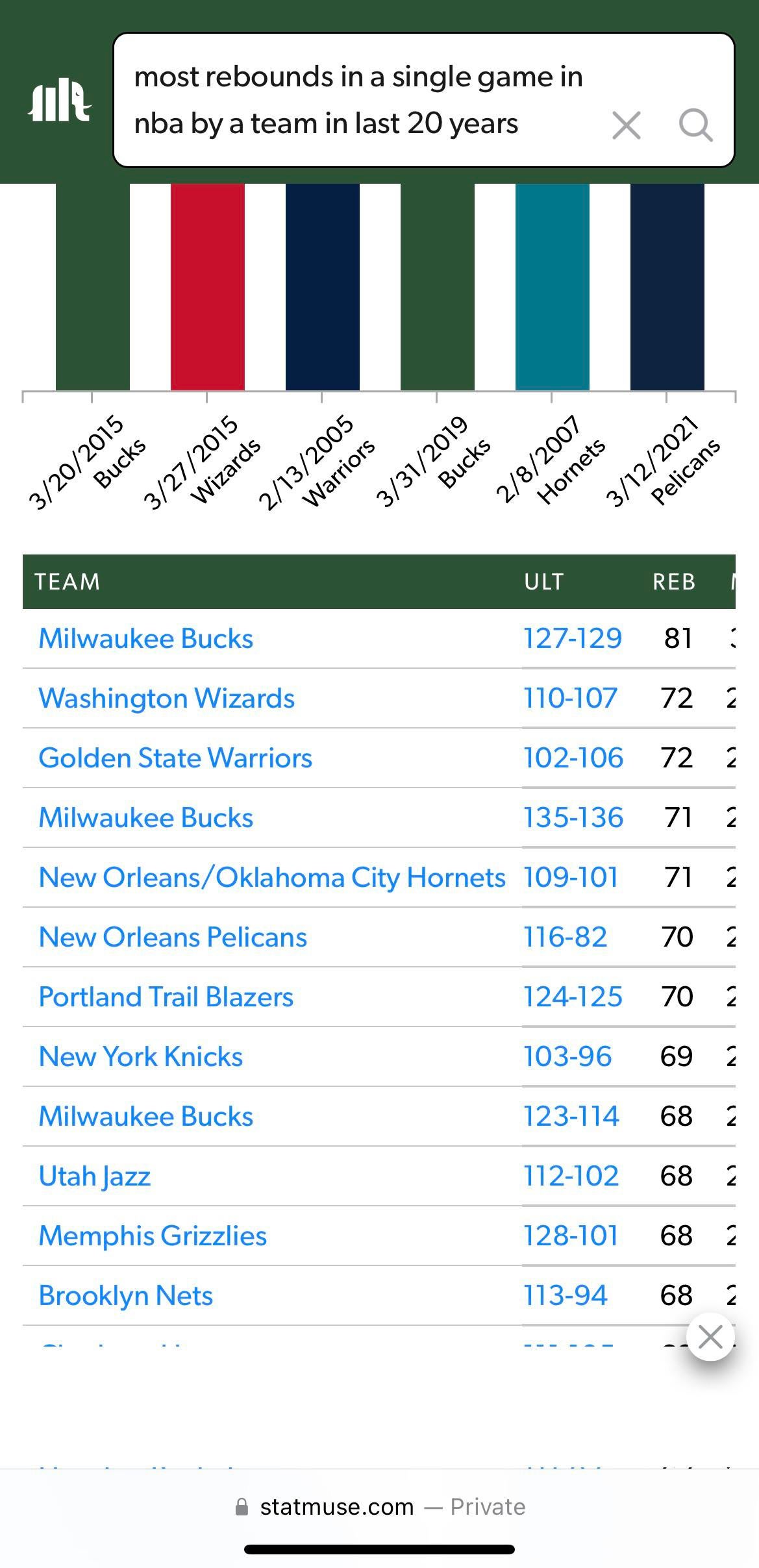Viewport: 759px width, 1568px height.
Task: Open the StatMuse elephant logo home
Action: click(x=59, y=101)
